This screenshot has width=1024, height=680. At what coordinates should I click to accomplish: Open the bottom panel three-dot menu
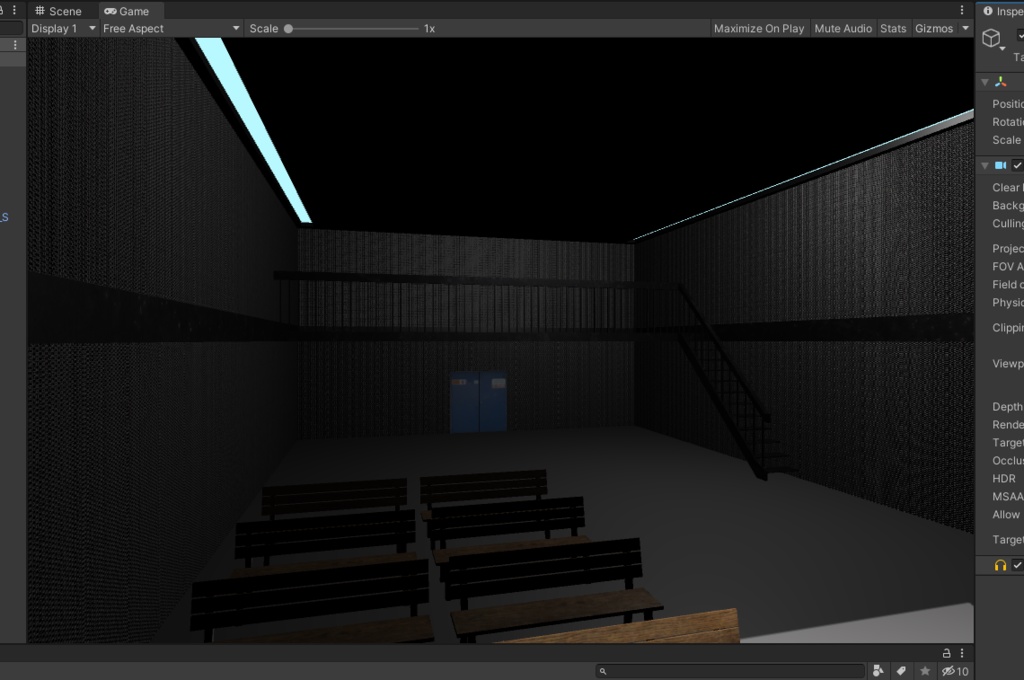point(961,653)
